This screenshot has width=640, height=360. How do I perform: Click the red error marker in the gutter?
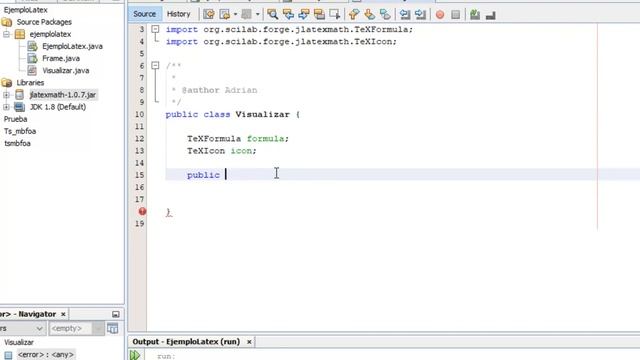(142, 211)
